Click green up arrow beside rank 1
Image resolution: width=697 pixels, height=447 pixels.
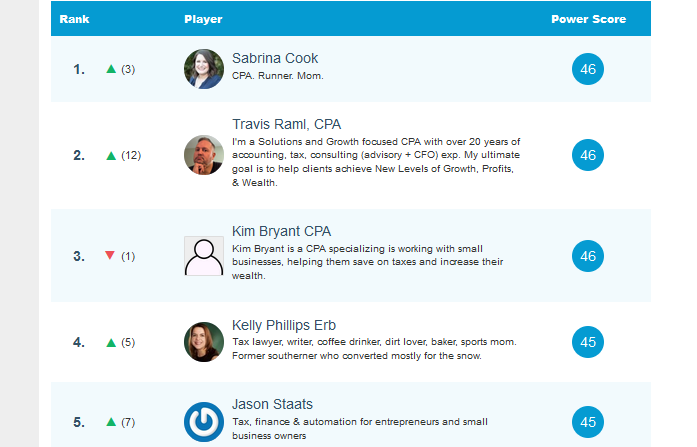click(x=111, y=69)
